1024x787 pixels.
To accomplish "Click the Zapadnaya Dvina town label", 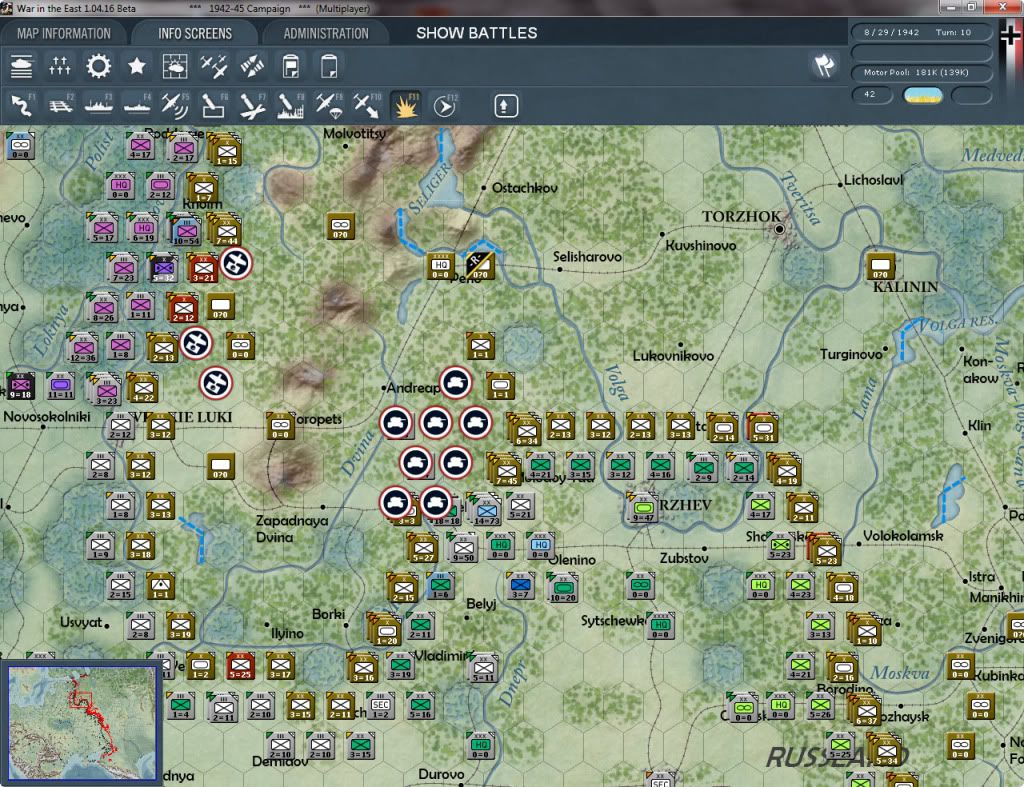I will click(x=292, y=529).
